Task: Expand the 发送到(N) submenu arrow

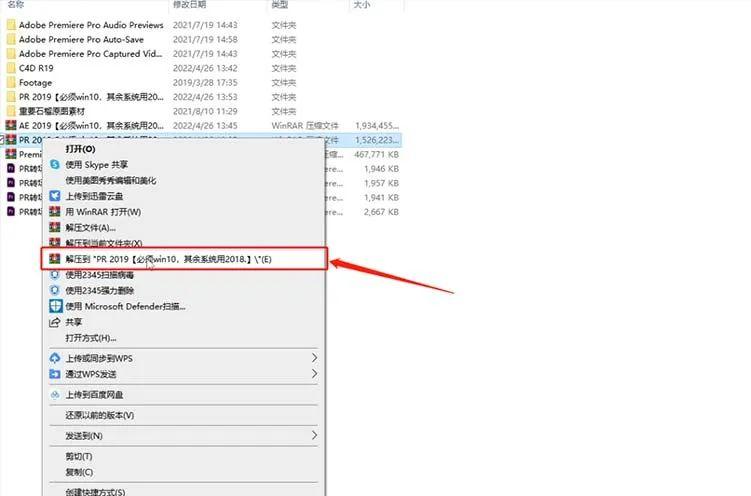Action: 314,436
